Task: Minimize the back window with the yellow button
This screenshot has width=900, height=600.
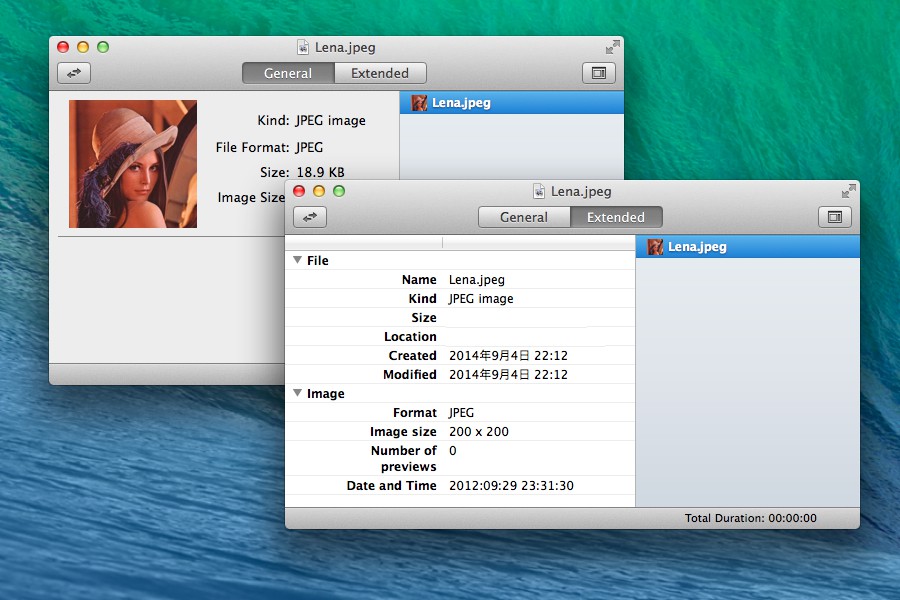Action: click(83, 47)
